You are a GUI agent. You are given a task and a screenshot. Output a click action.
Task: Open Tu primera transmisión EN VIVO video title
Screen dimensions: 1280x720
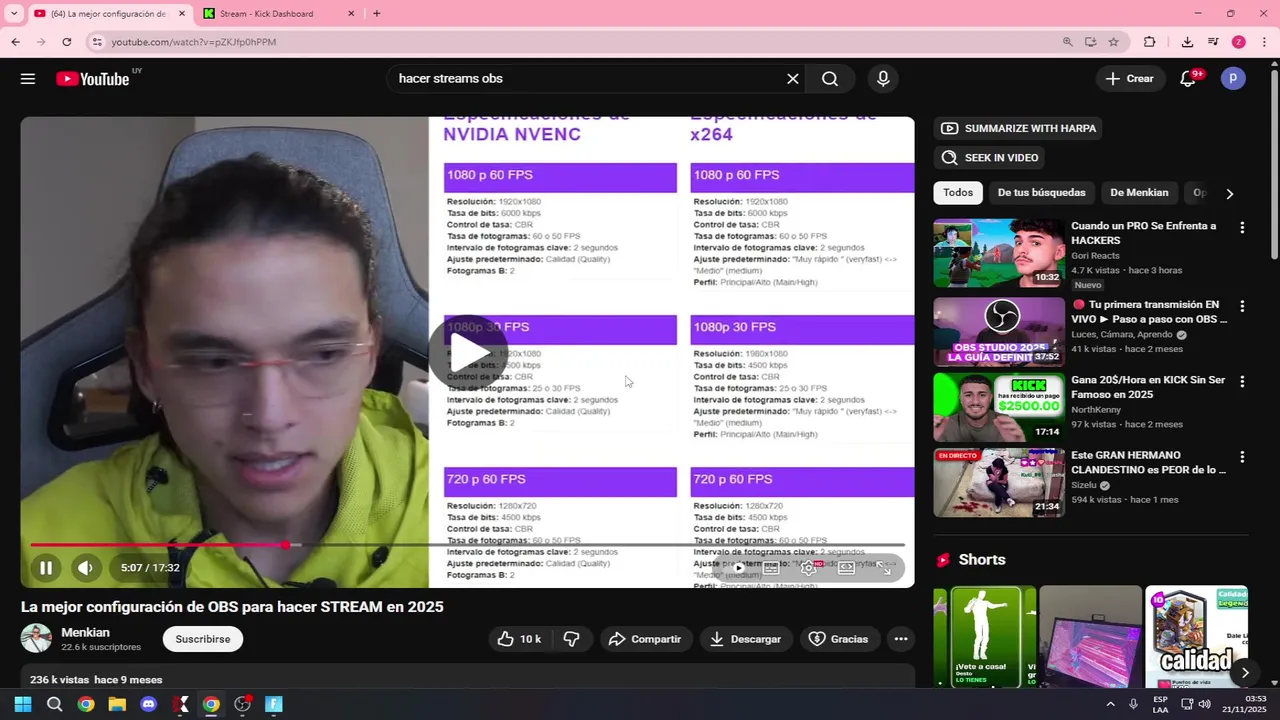click(x=1149, y=312)
